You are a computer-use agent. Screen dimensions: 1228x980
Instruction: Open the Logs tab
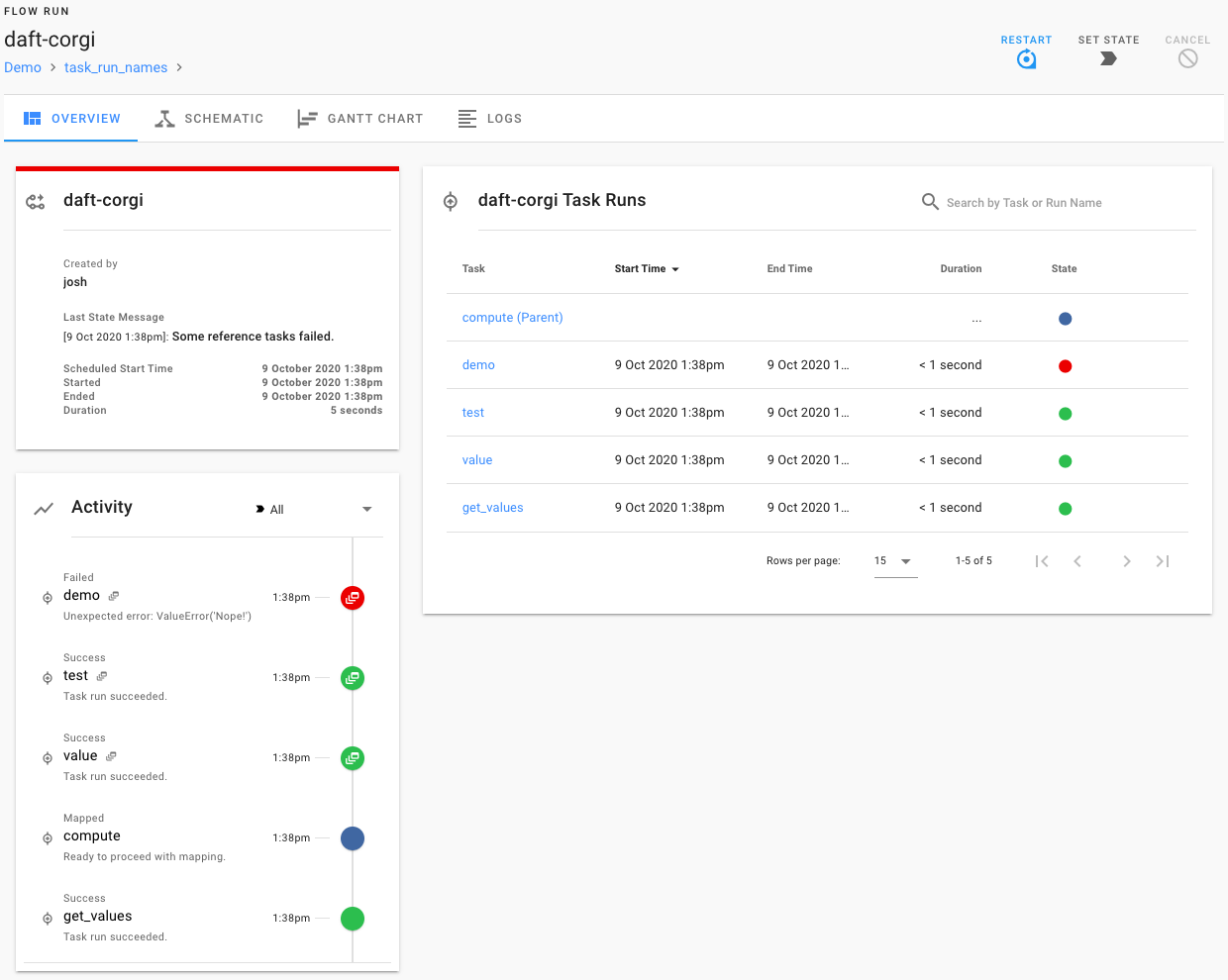click(490, 119)
